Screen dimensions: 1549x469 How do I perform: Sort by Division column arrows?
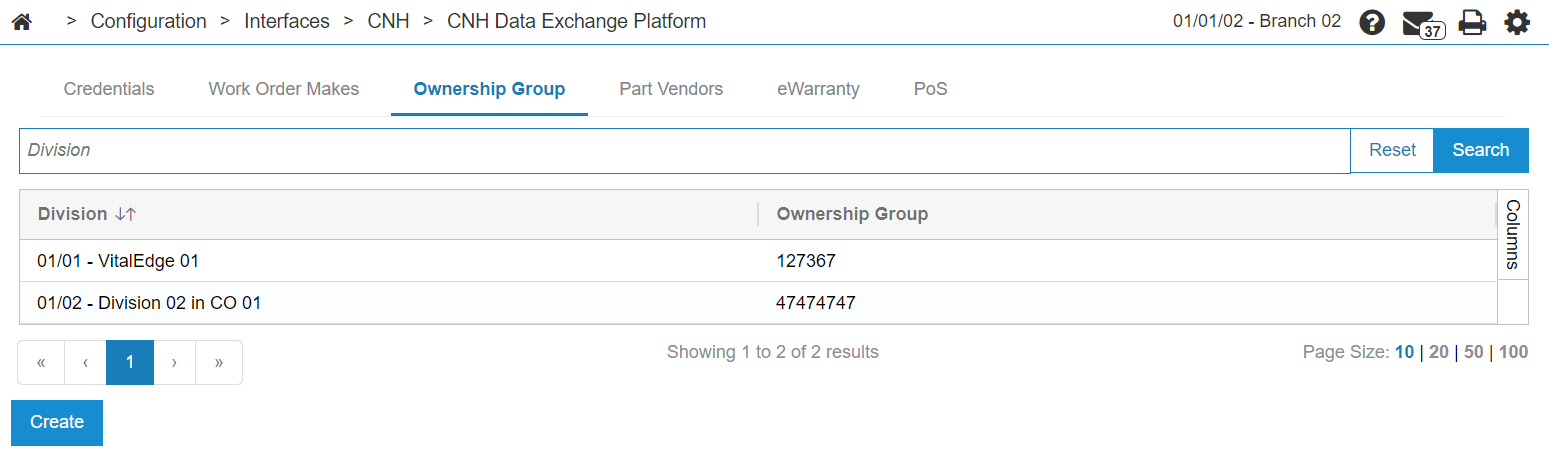click(x=125, y=214)
